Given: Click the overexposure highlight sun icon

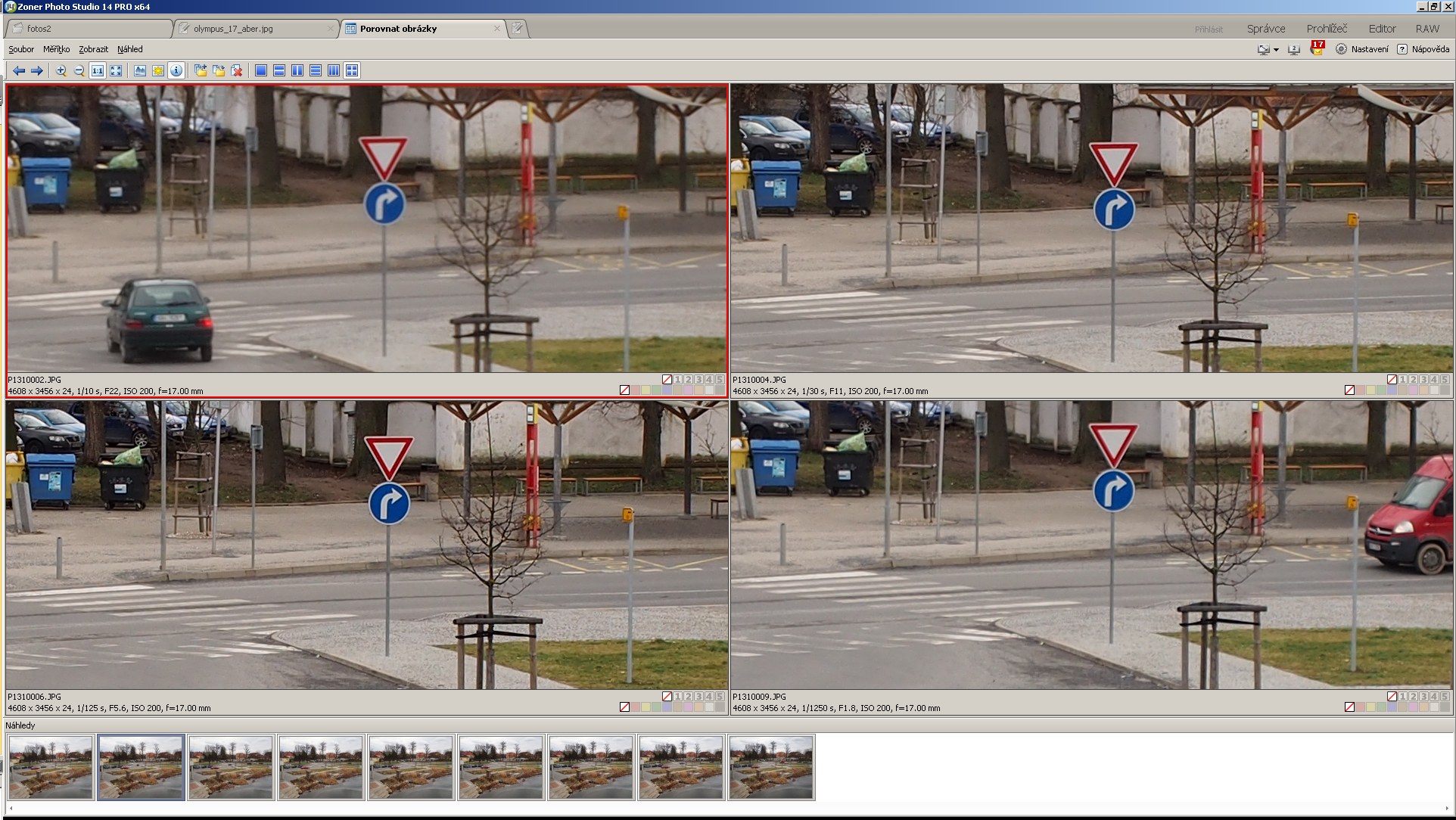Looking at the screenshot, I should pos(158,70).
